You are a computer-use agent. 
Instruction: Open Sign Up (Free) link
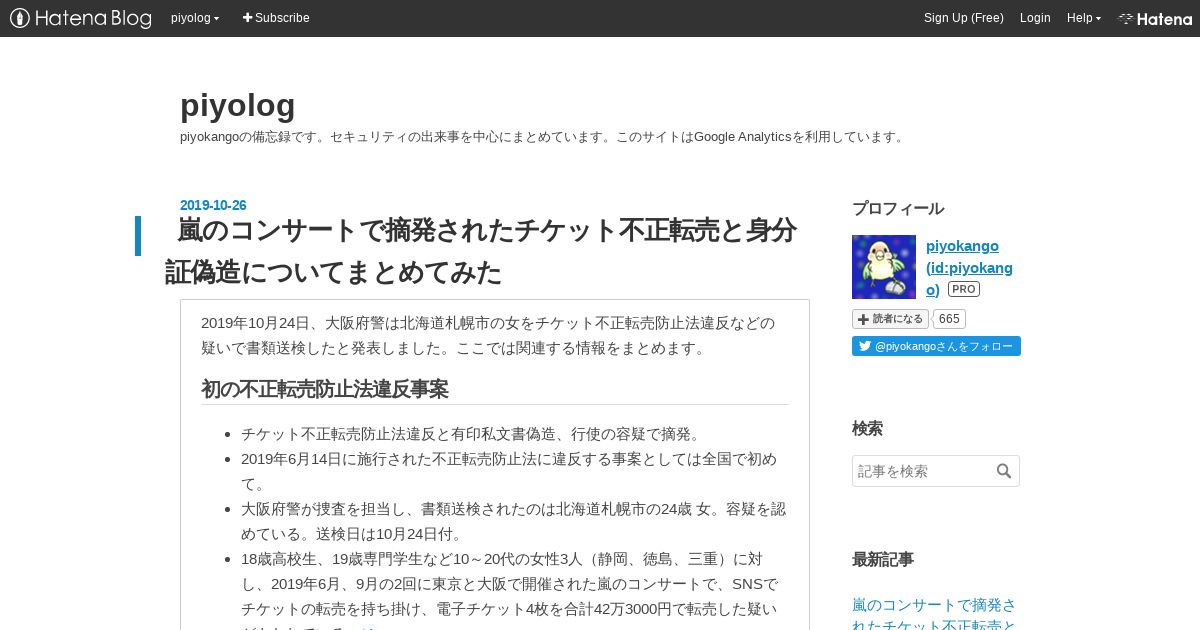[x=964, y=18]
